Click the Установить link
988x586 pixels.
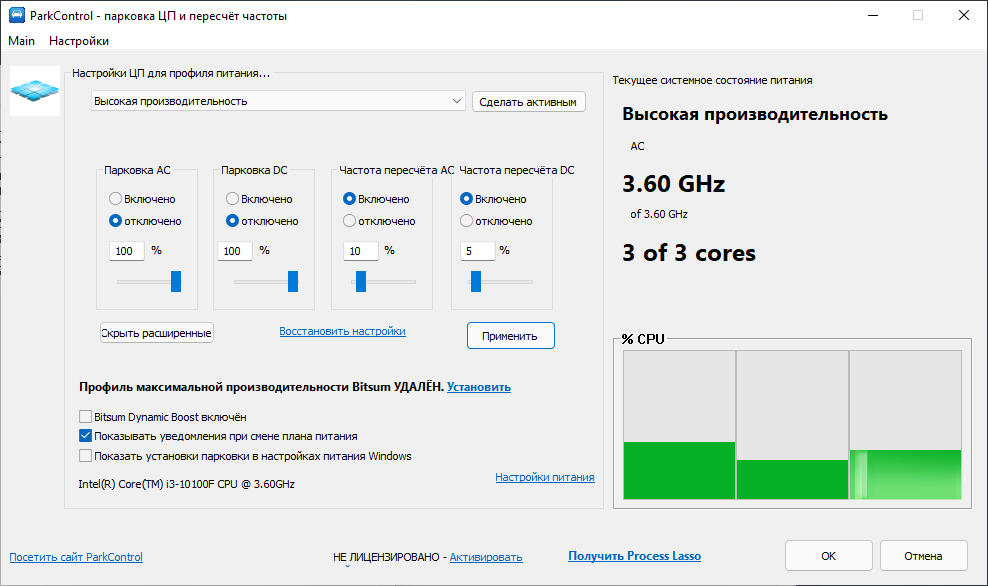pyautogui.click(x=479, y=387)
